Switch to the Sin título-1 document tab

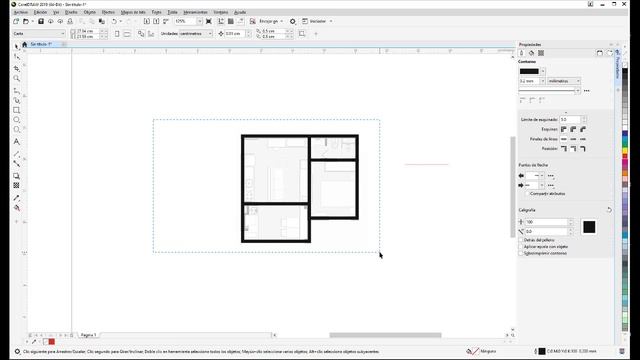click(41, 44)
